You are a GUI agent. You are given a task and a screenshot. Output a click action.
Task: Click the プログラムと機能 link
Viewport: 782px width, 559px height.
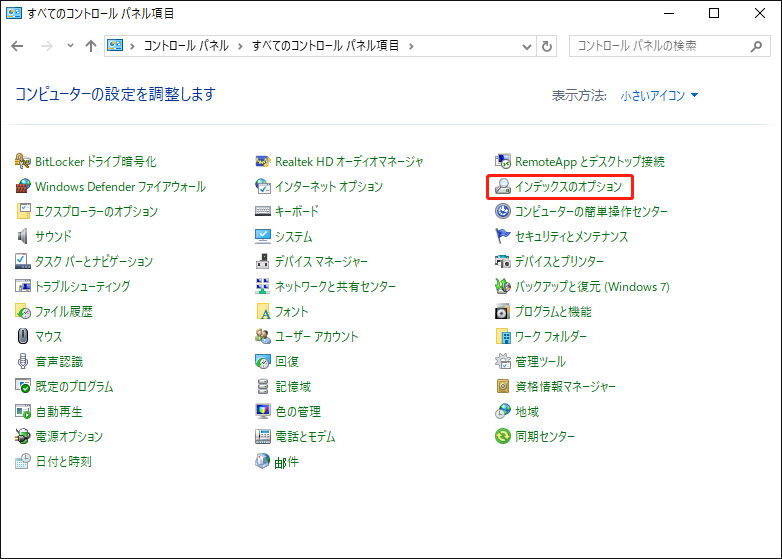[x=553, y=312]
